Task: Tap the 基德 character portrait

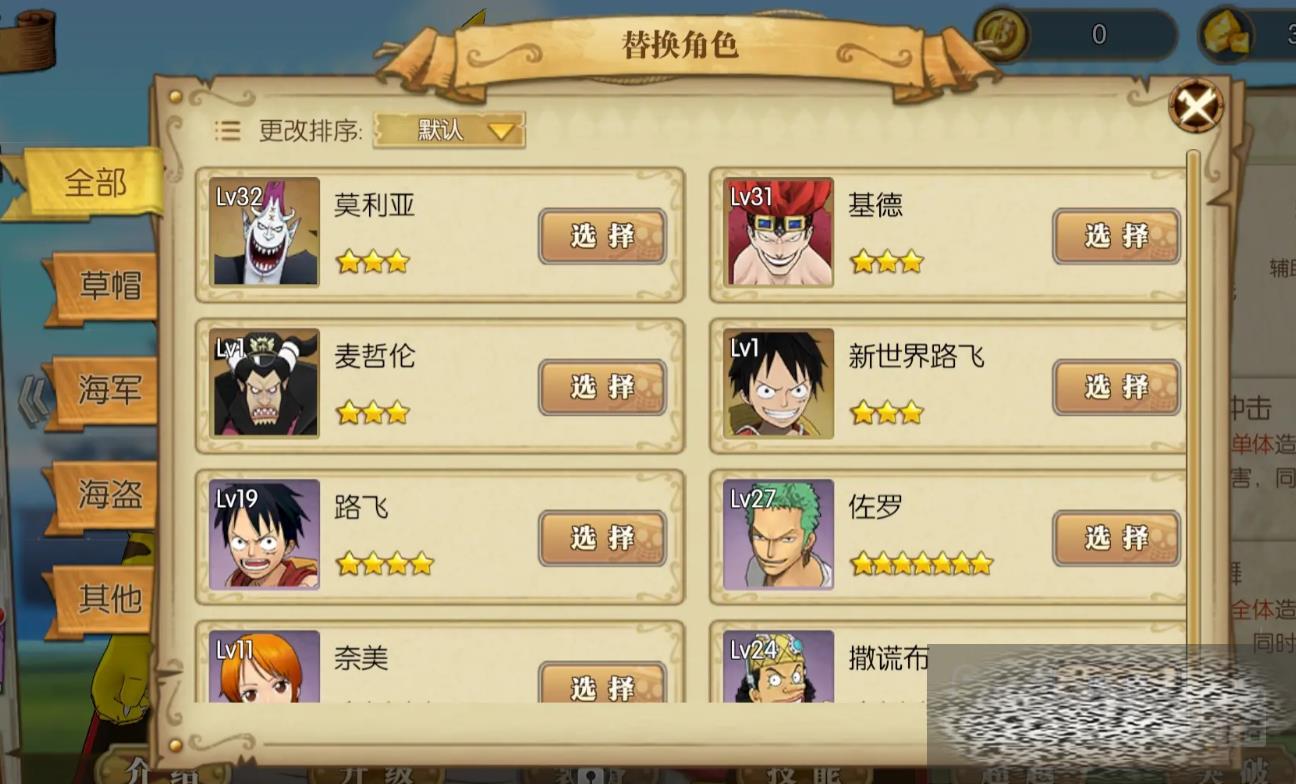Action: coord(780,232)
